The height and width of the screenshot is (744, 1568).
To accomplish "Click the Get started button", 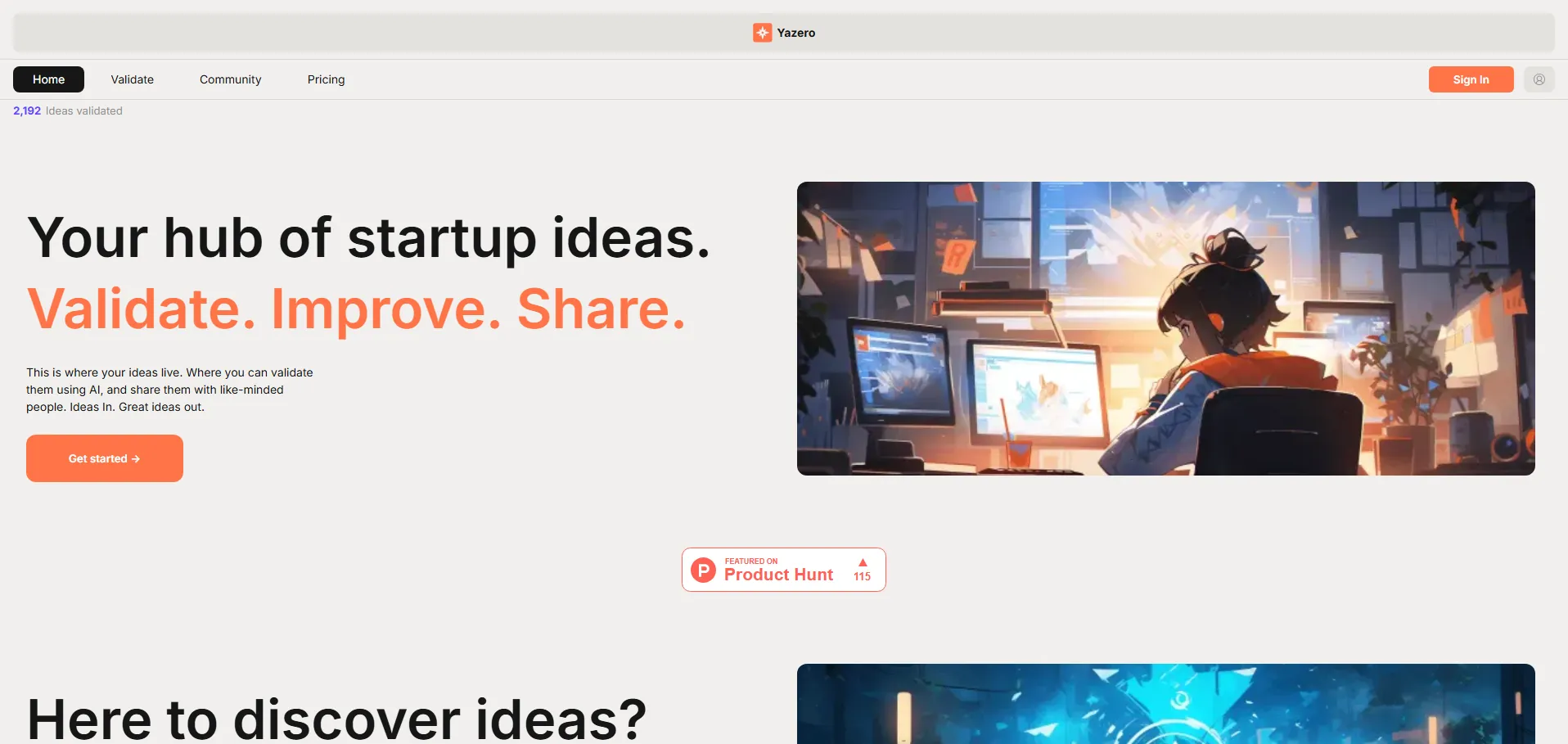I will (105, 458).
